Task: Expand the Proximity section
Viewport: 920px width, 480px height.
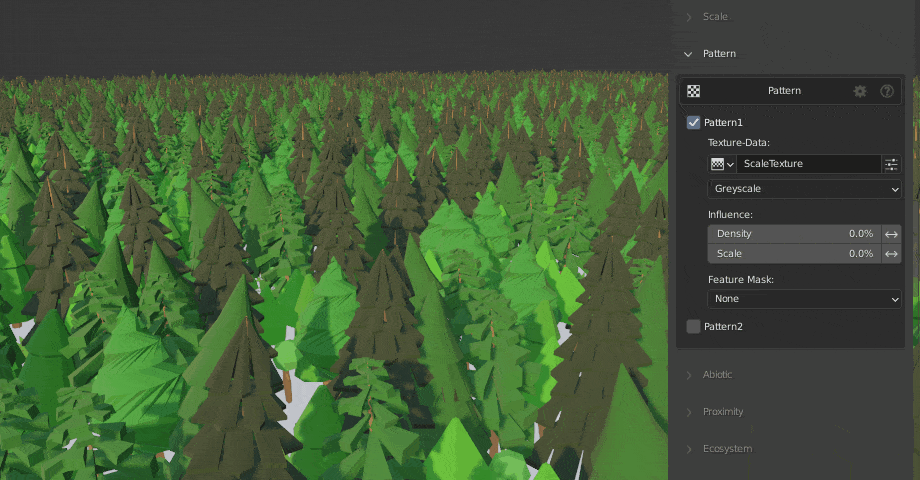Action: [689, 412]
